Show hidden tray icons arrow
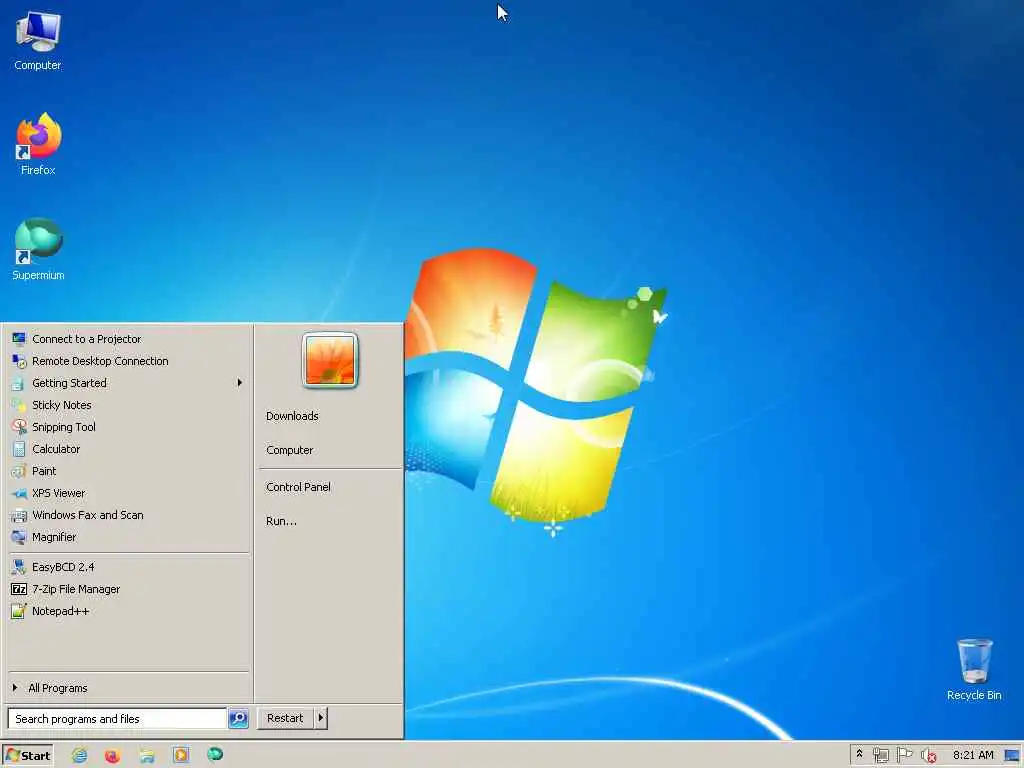 coord(859,754)
